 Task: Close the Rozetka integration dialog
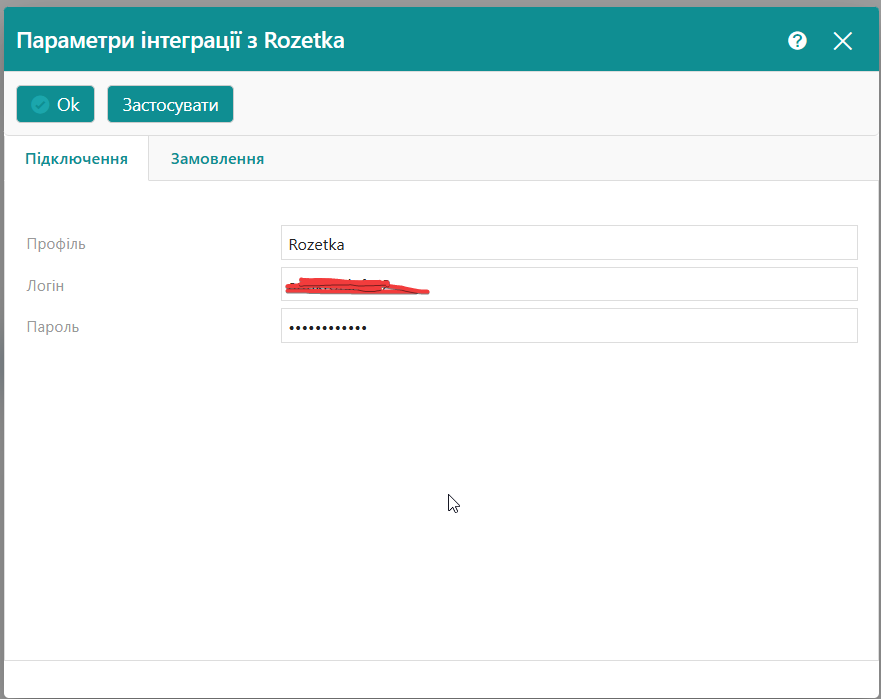point(842,40)
